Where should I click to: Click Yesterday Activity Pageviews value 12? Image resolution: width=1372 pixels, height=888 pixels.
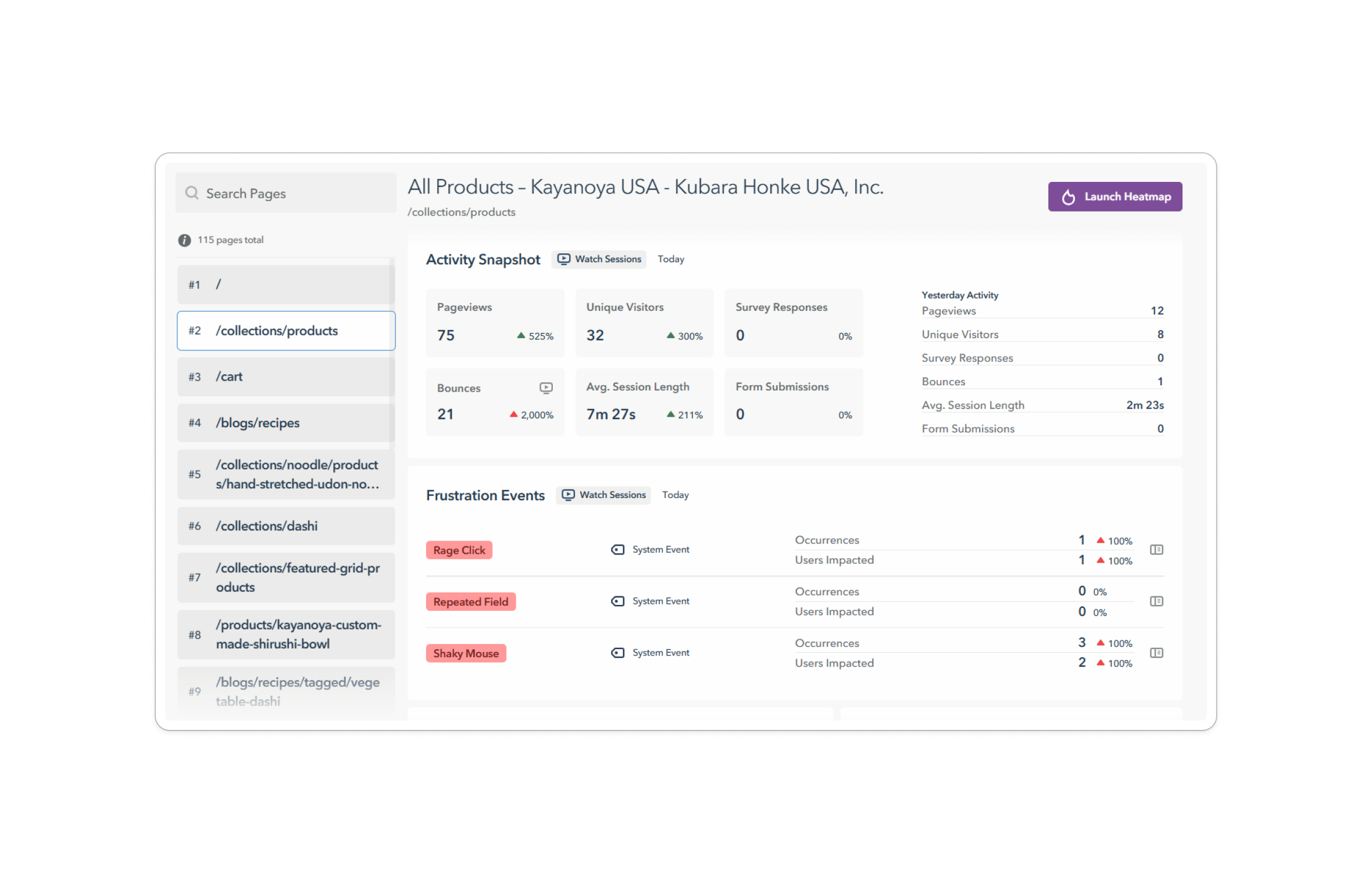[1157, 311]
